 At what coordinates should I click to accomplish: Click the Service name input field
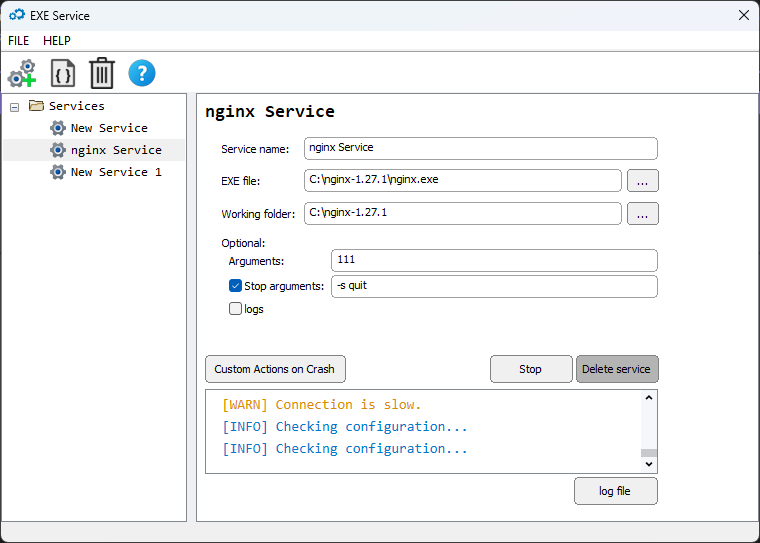point(481,148)
